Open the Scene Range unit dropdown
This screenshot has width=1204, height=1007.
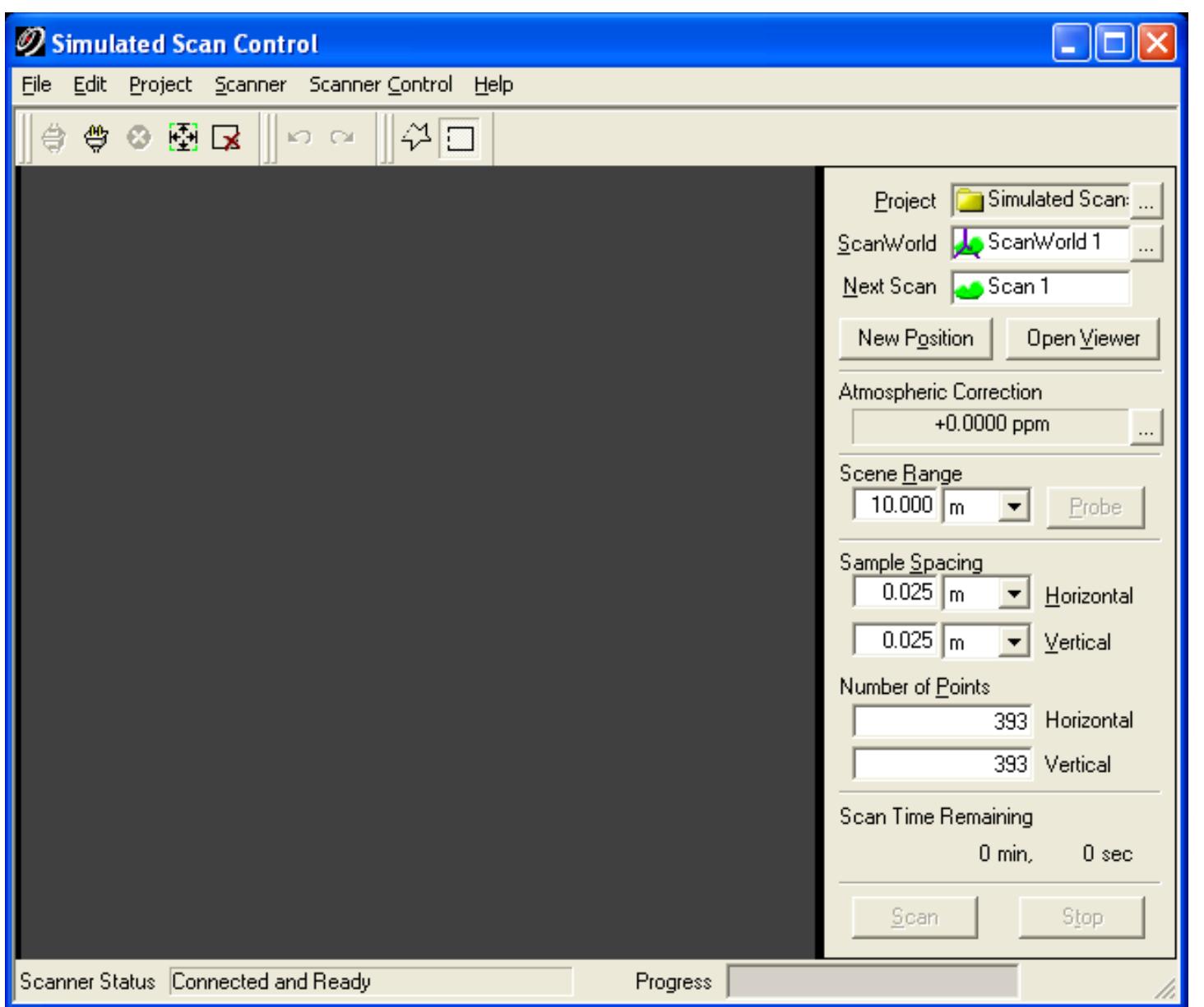tap(1014, 506)
